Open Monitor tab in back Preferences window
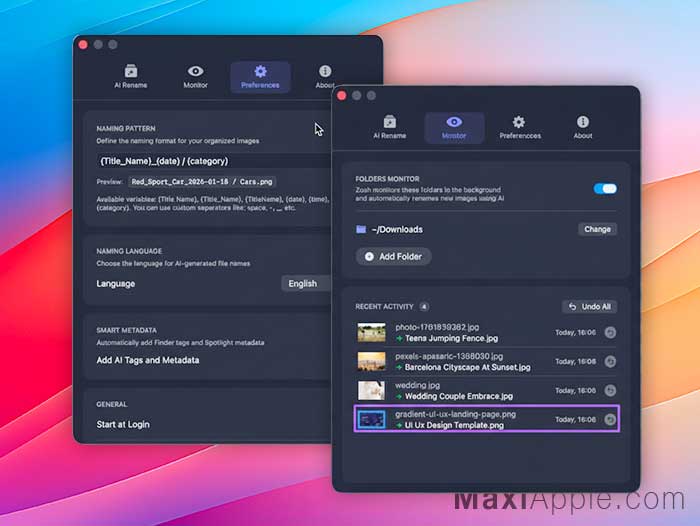700x526 pixels. 196,77
